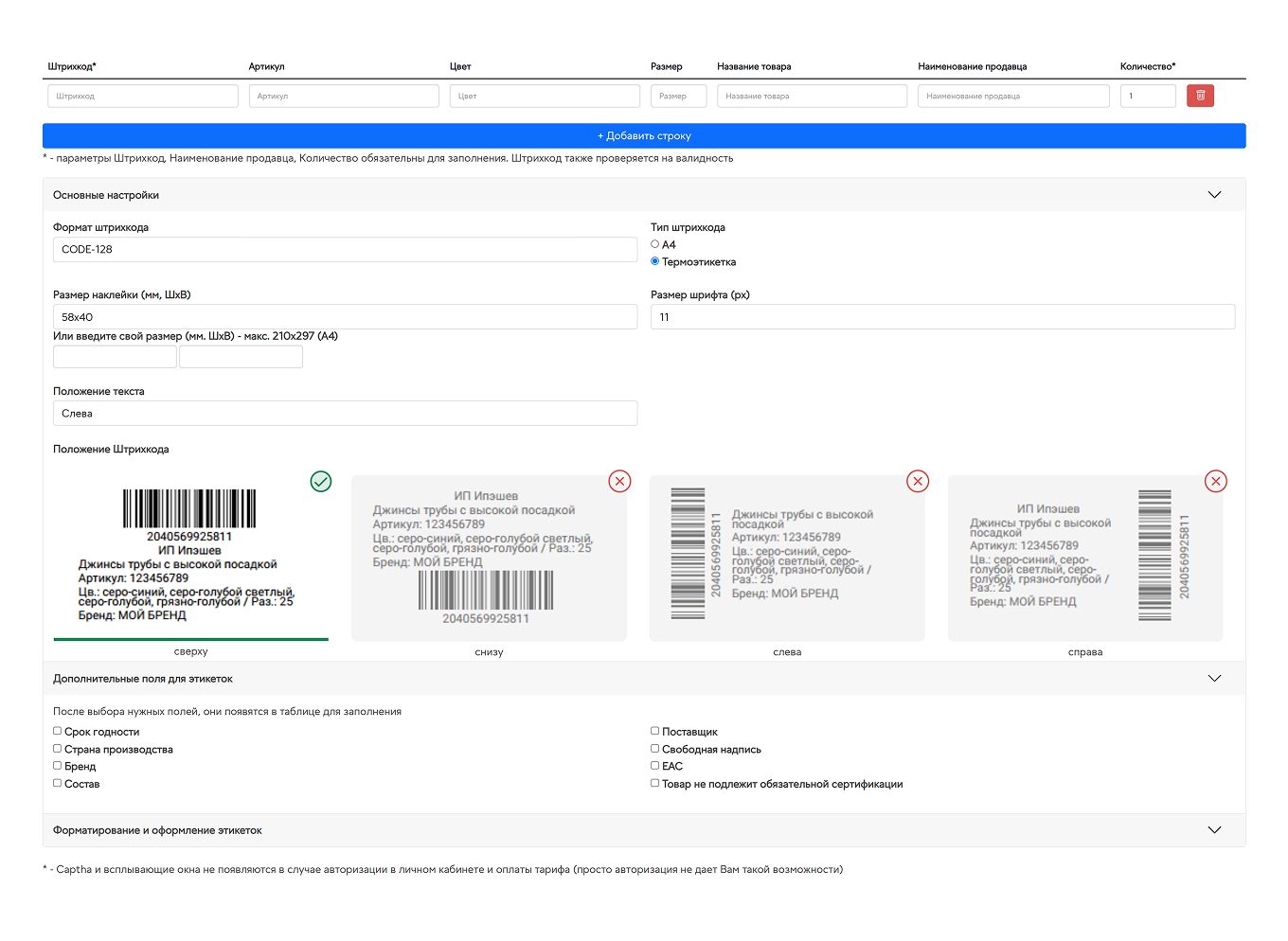Choose the 'снизу' barcode layout preview
The image size is (1288, 941).
click(489, 559)
